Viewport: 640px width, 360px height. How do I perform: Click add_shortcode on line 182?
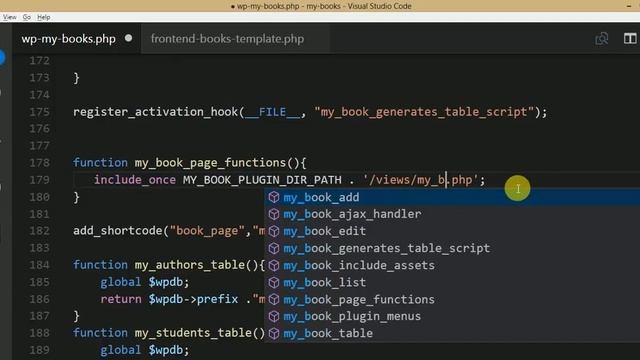(118, 231)
